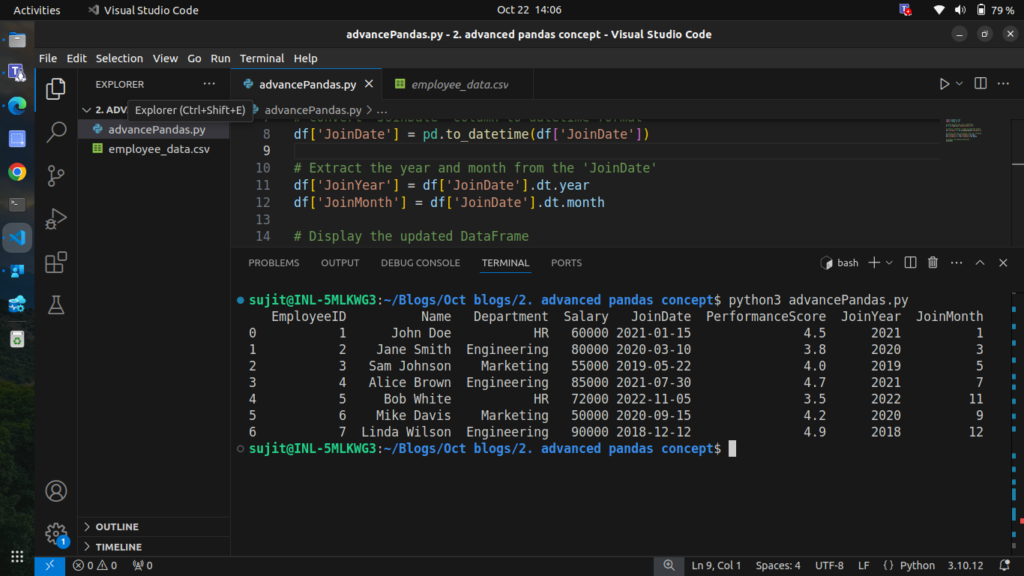The width and height of the screenshot is (1024, 576).
Task: Run the Python file with play button
Action: 944,84
